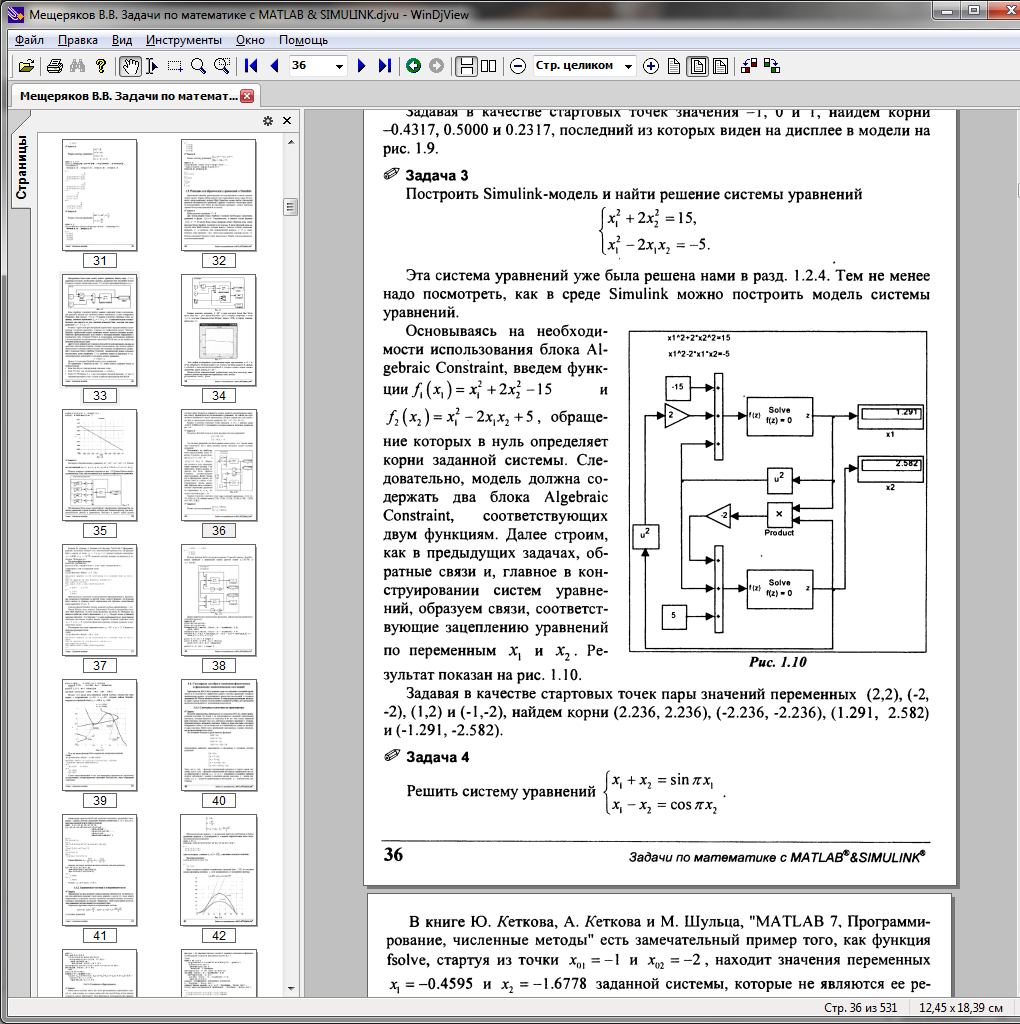Viewport: 1020px width, 1024px height.
Task: Open the Правка menu
Action: (78, 40)
